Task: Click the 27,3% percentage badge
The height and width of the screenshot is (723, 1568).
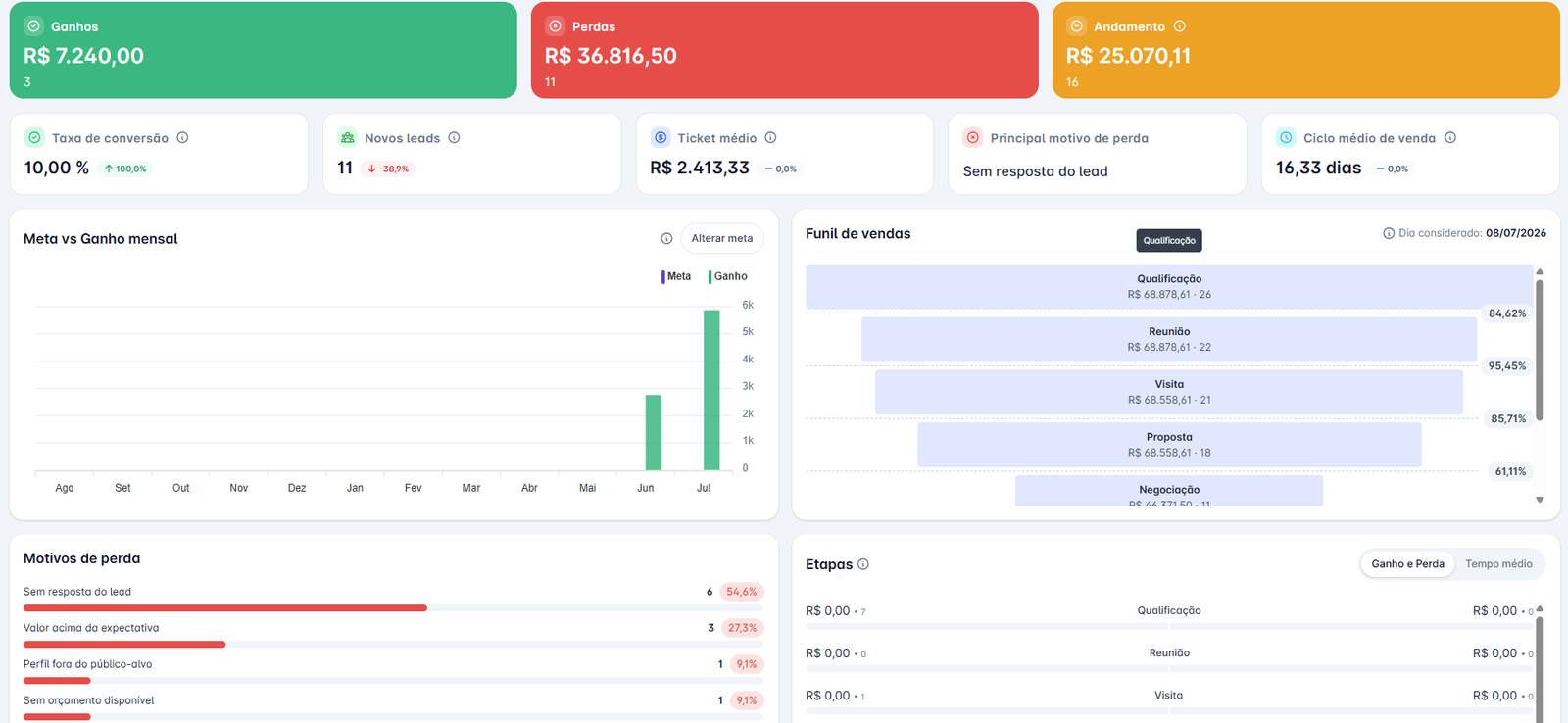Action: 742,628
